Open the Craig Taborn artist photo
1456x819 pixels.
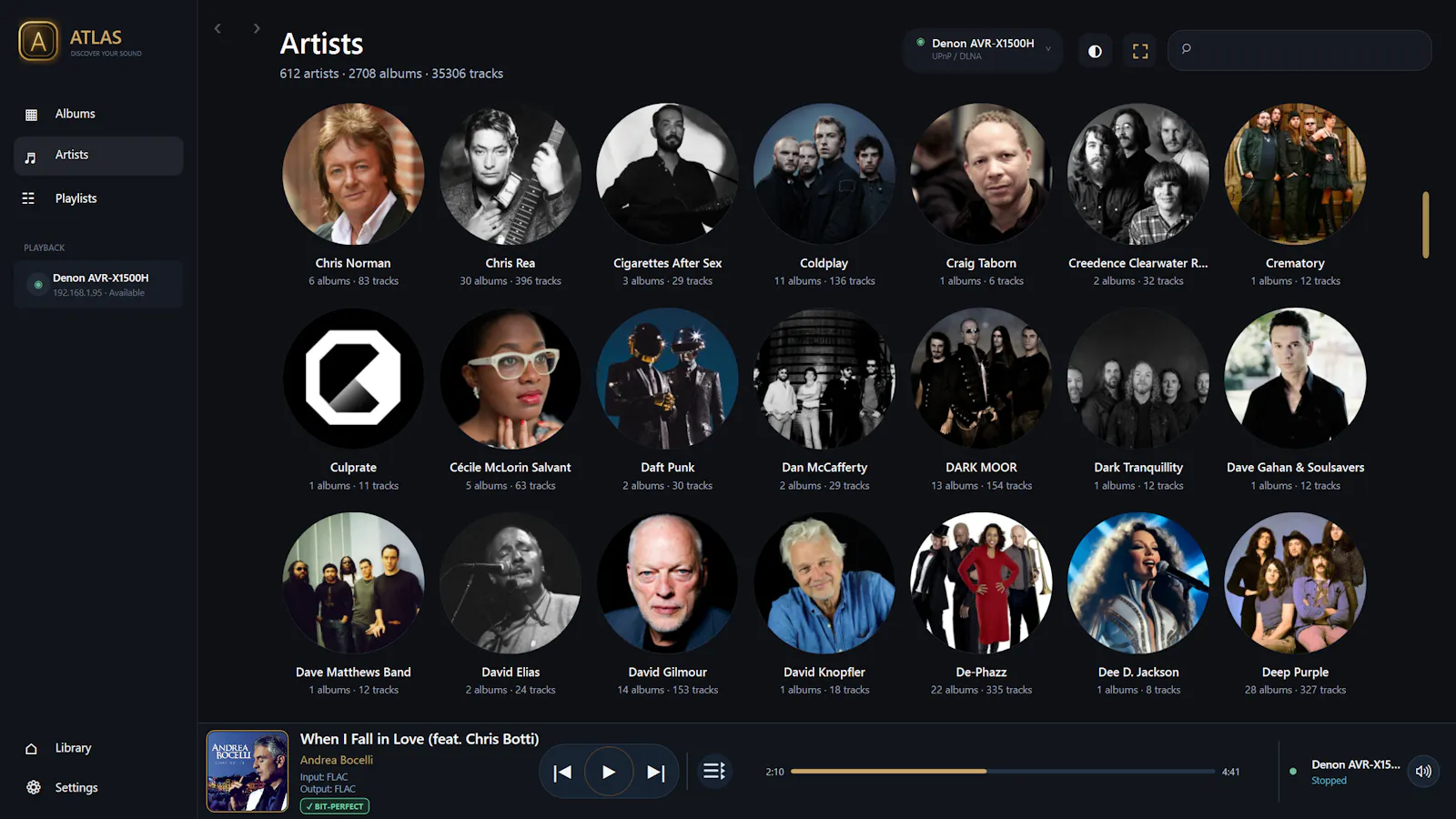pos(981,174)
